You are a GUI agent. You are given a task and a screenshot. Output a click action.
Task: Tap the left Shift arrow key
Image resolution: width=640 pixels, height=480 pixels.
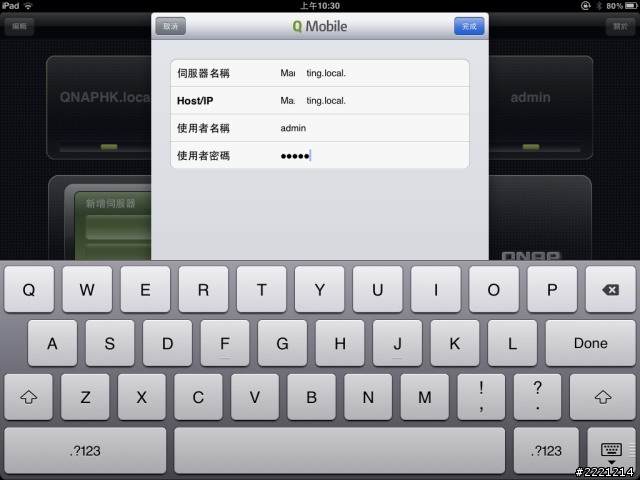[29, 397]
